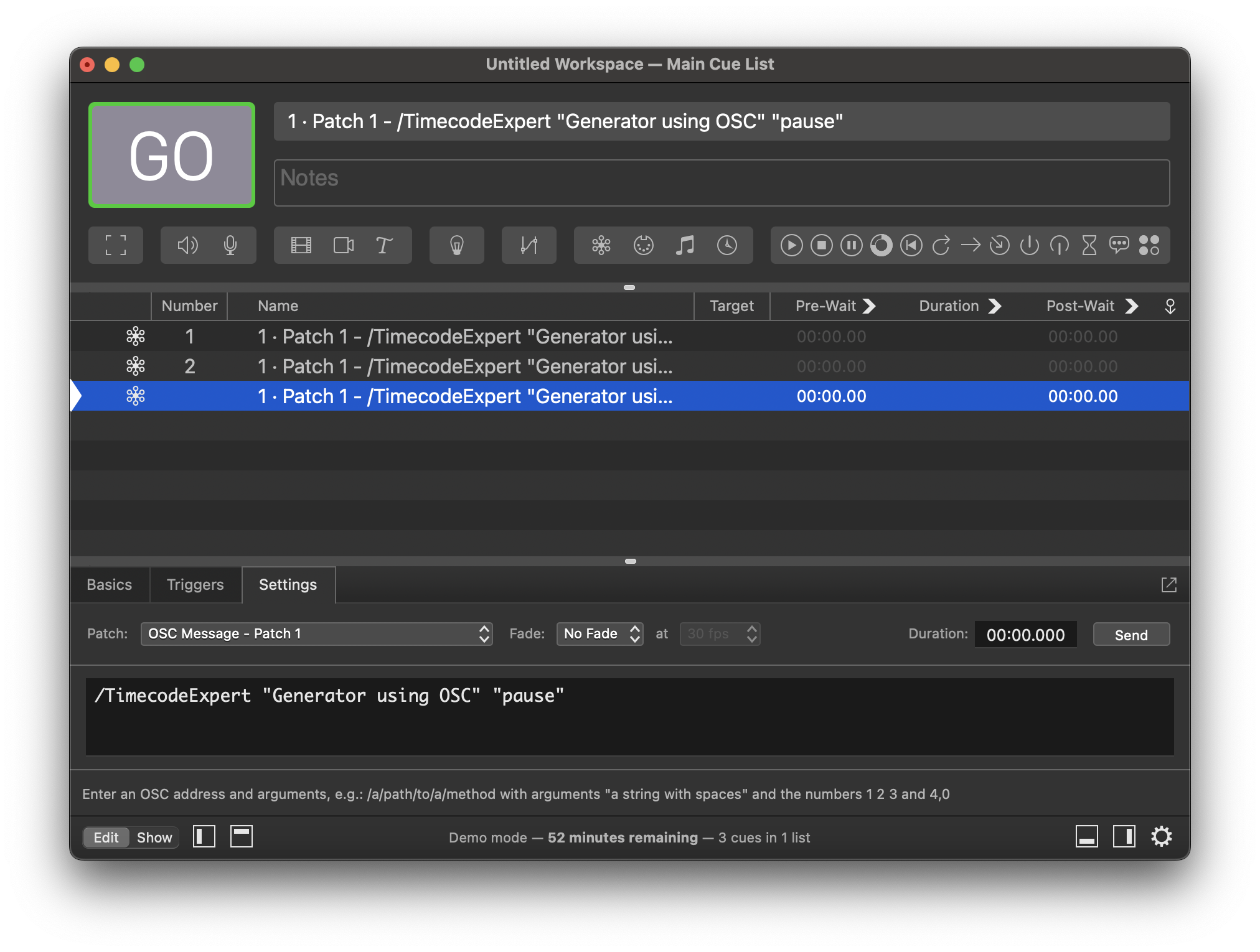Switch to the Basics tab
Screen dimensions: 1260x952
click(x=110, y=585)
